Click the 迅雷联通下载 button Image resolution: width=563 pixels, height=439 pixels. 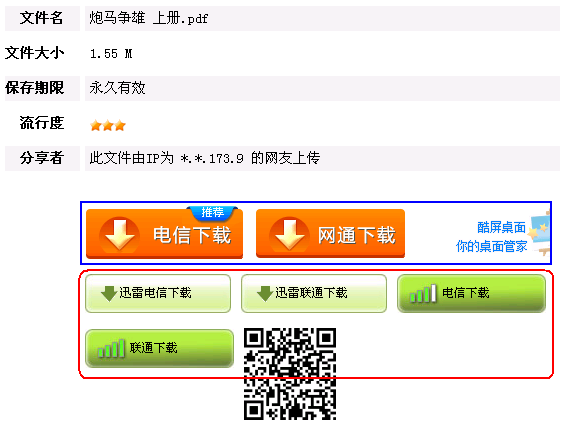[x=314, y=293]
